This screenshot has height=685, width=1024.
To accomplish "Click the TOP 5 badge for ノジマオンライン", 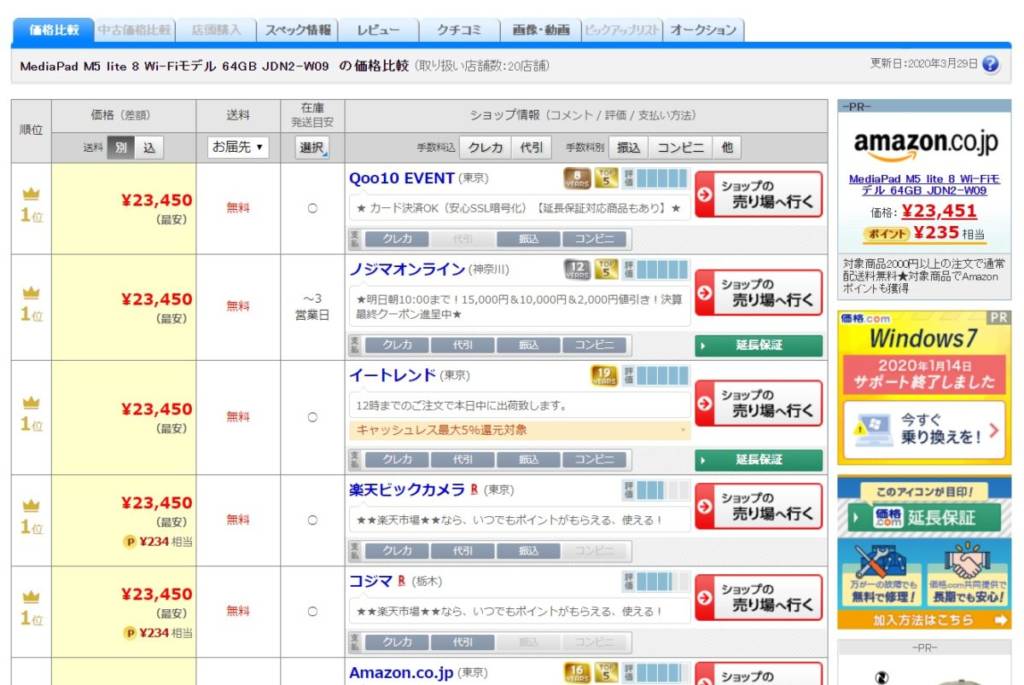I will pyautogui.click(x=606, y=269).
